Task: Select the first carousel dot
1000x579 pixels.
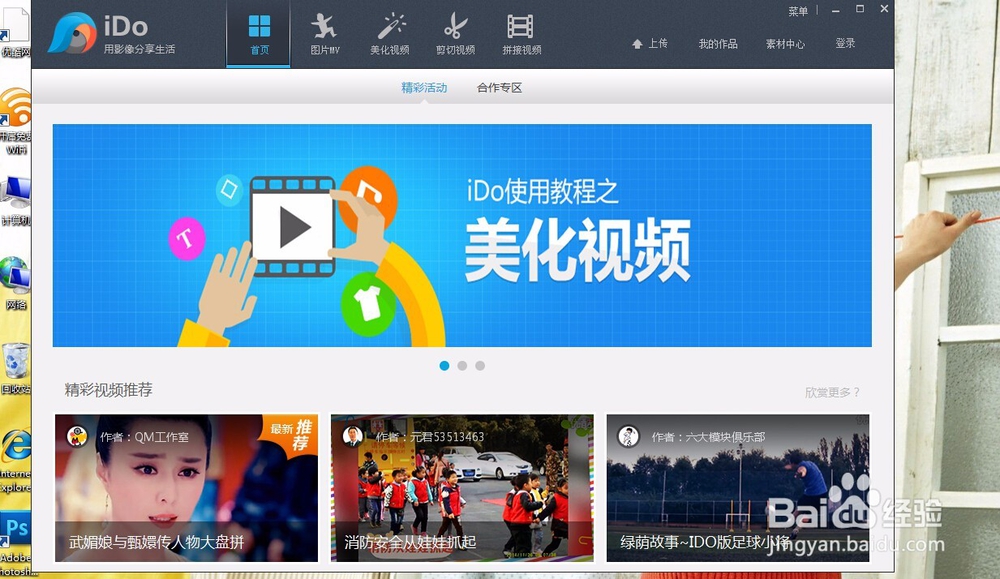Action: pyautogui.click(x=445, y=365)
